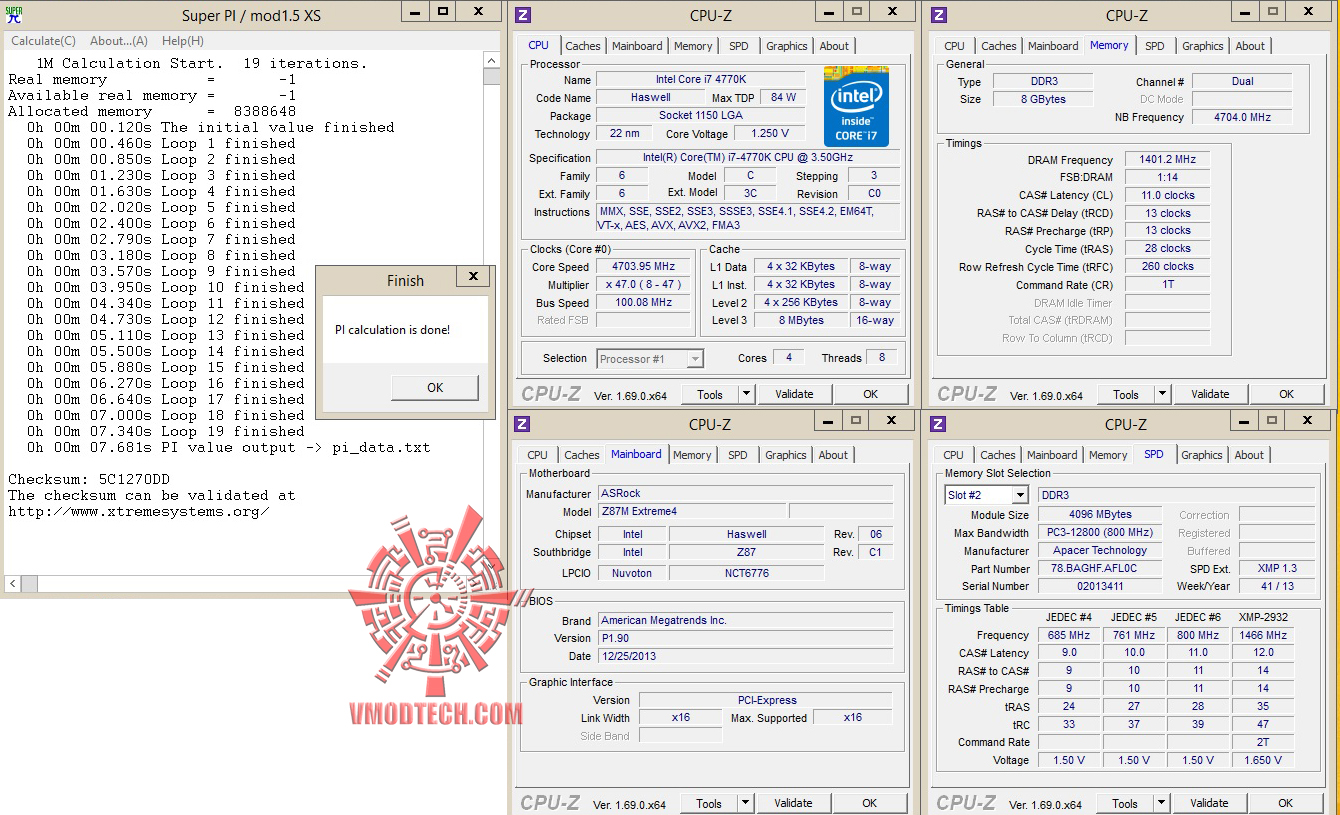Open Caches tab in the CPU-Z Memory window
Viewport: 1340px width, 815px height.
coord(999,46)
